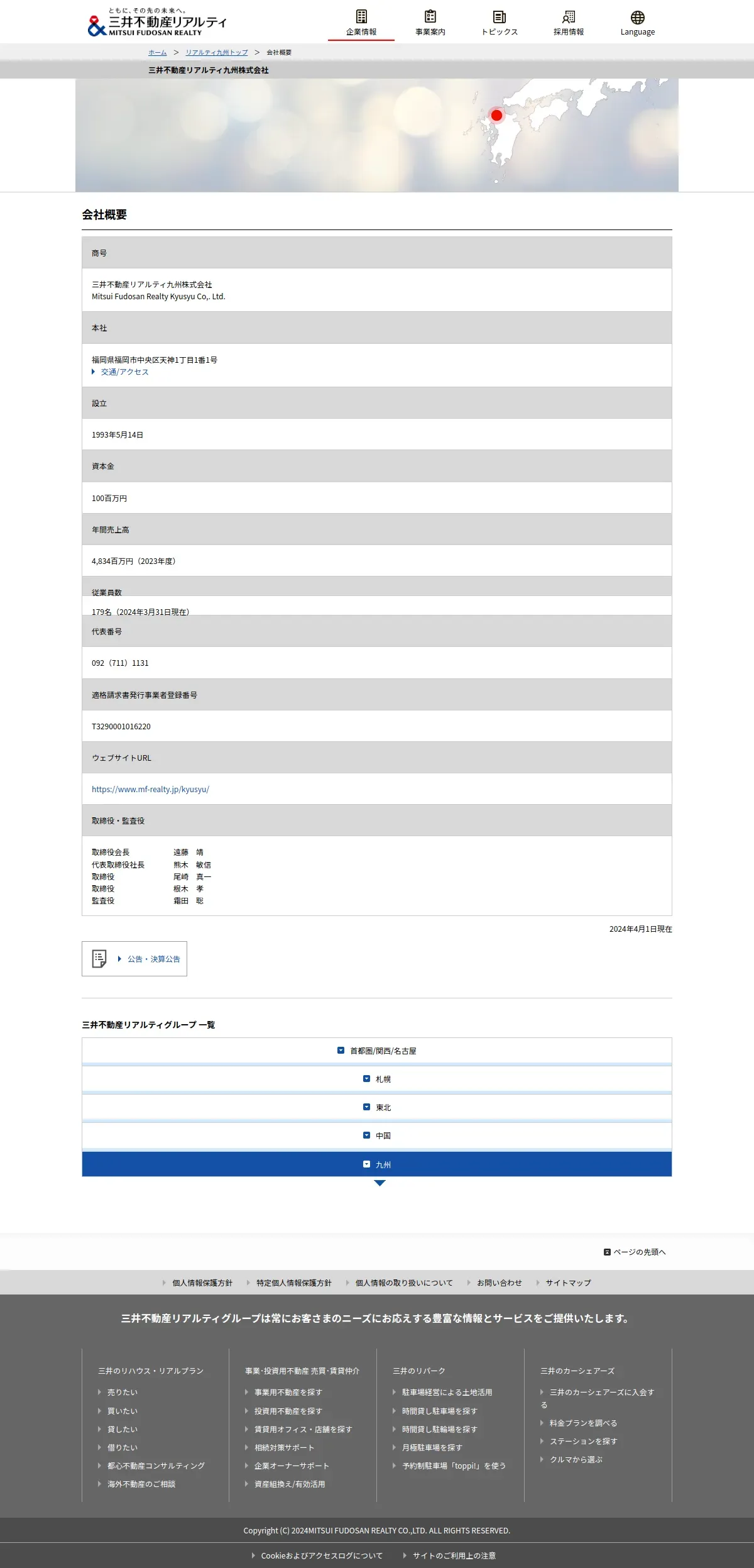Open 三井のリハウス・リアルプラン heading
The height and width of the screenshot is (1568, 754).
[x=151, y=1371]
